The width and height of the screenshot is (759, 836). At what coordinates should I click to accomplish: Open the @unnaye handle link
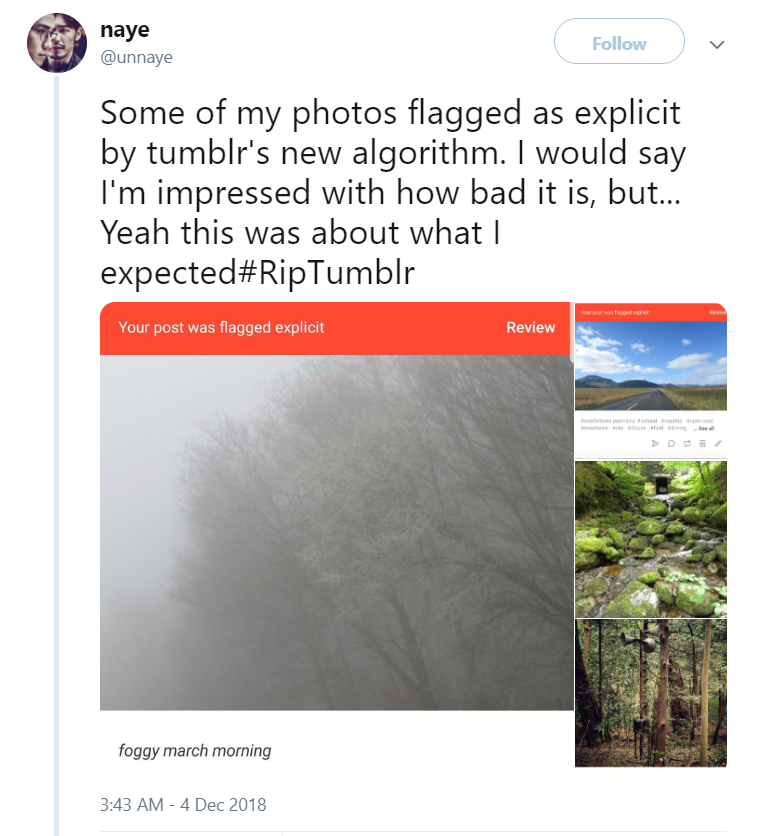(x=137, y=57)
